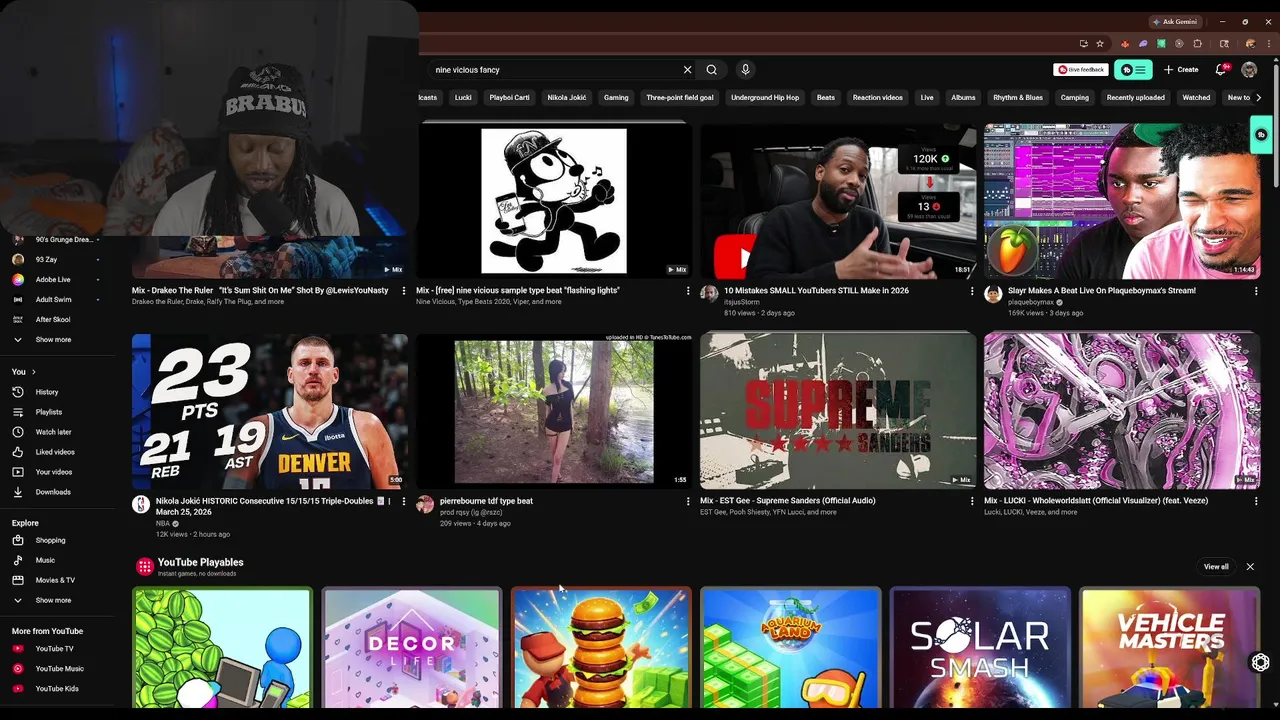This screenshot has height=720, width=1280.
Task: Dismiss the YouTube Playables shelf
Action: tap(1250, 567)
